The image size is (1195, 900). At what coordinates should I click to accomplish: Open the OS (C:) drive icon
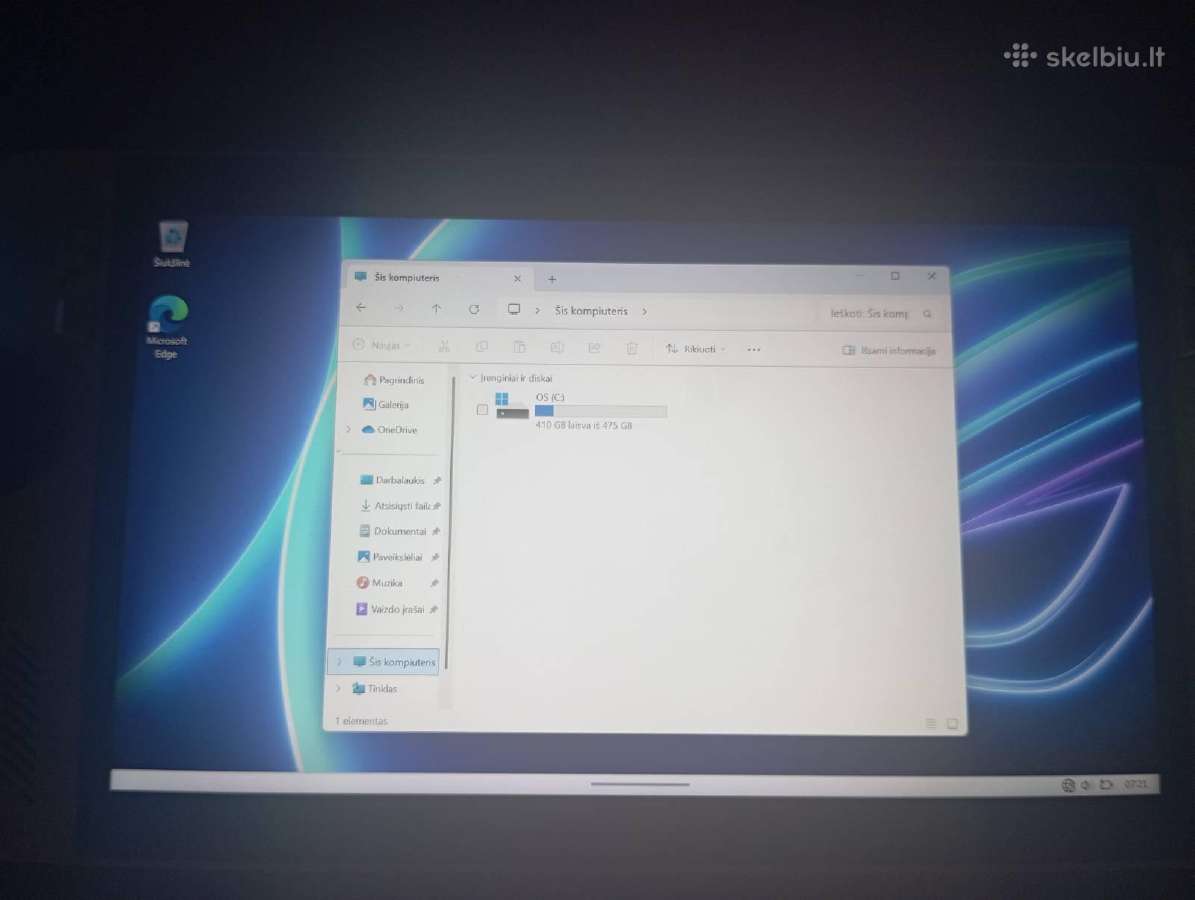point(511,405)
